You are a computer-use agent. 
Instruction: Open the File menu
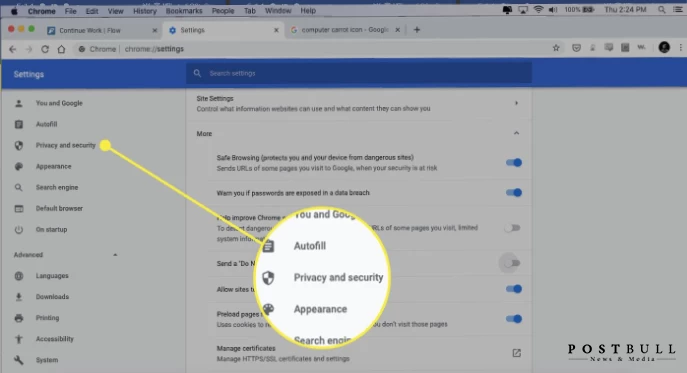click(x=70, y=11)
